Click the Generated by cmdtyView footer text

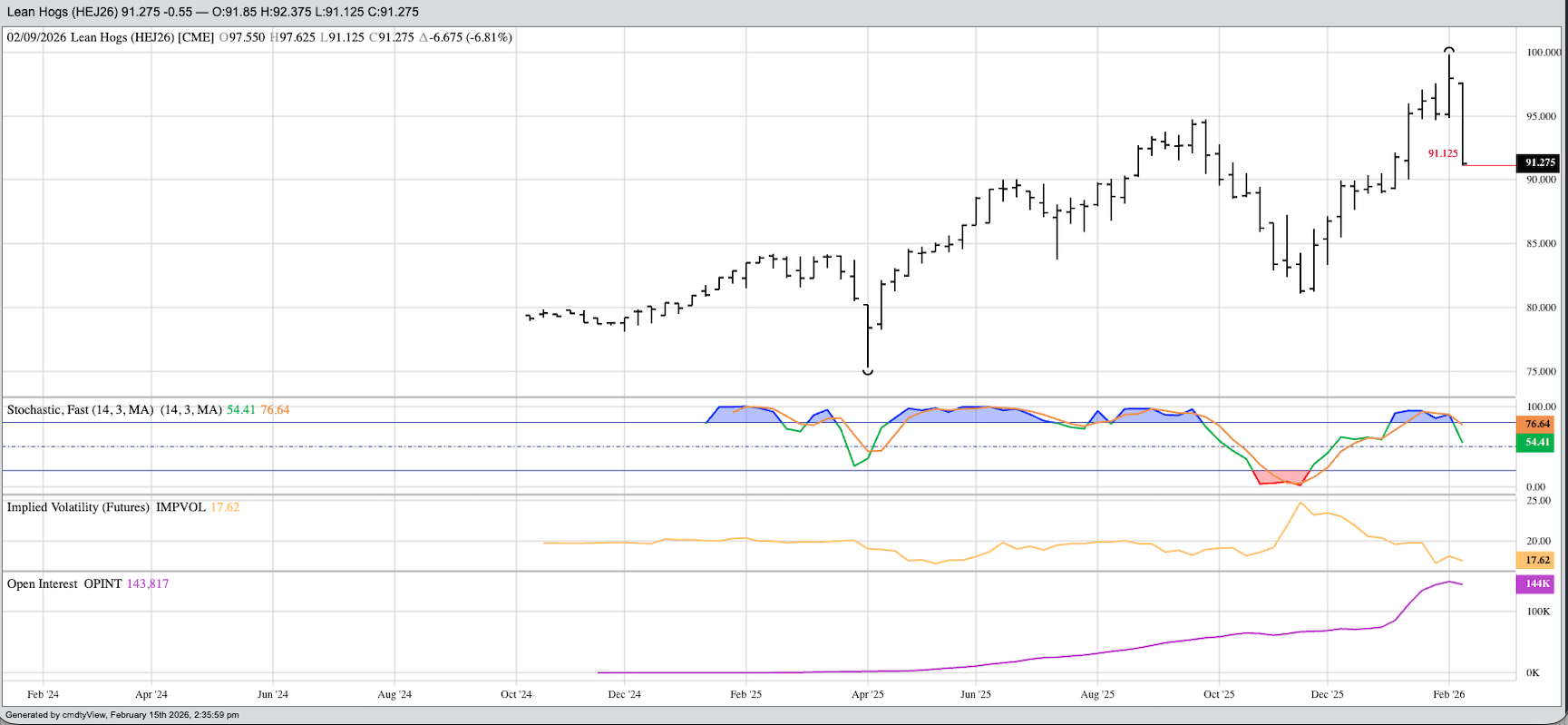(x=122, y=715)
